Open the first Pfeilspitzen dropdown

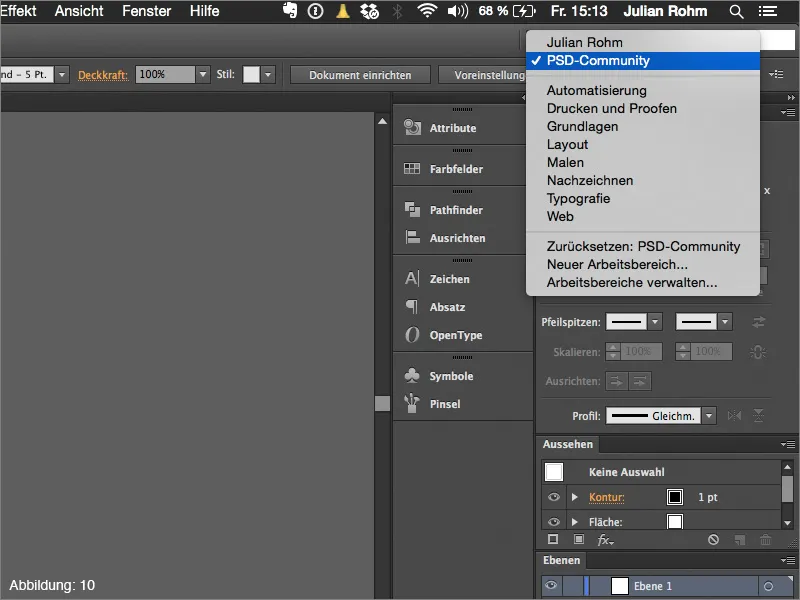pyautogui.click(x=655, y=322)
